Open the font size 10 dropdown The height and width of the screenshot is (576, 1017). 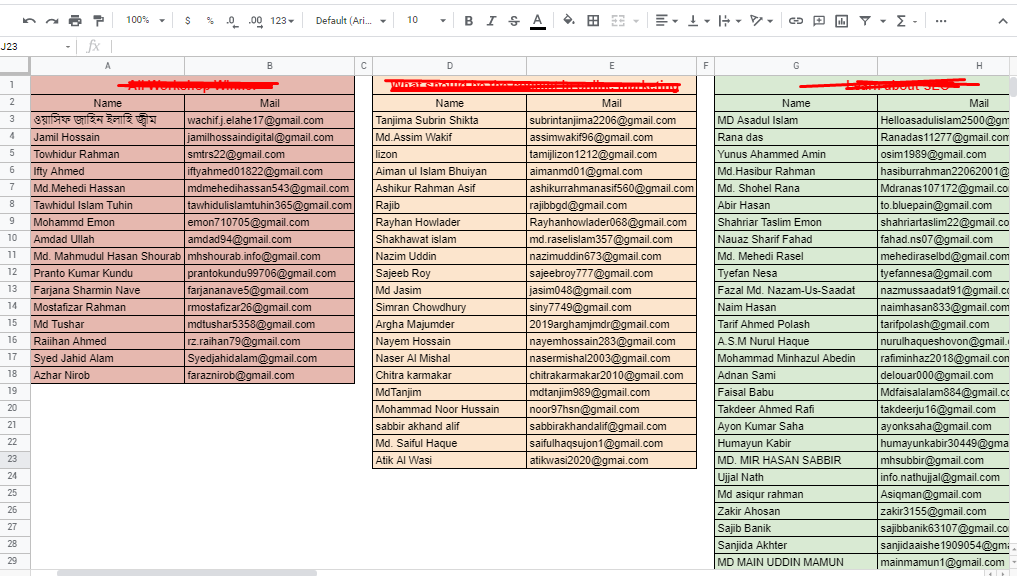pos(426,21)
